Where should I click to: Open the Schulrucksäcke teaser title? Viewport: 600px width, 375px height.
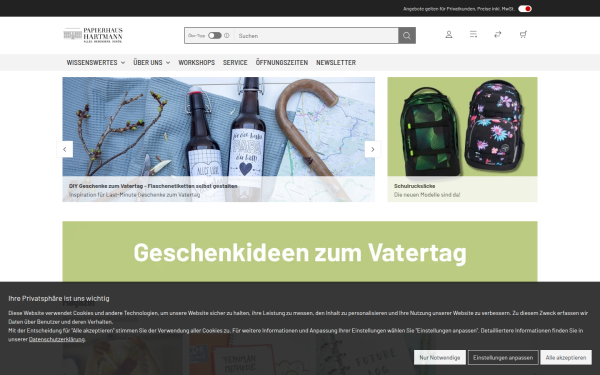[414, 186]
